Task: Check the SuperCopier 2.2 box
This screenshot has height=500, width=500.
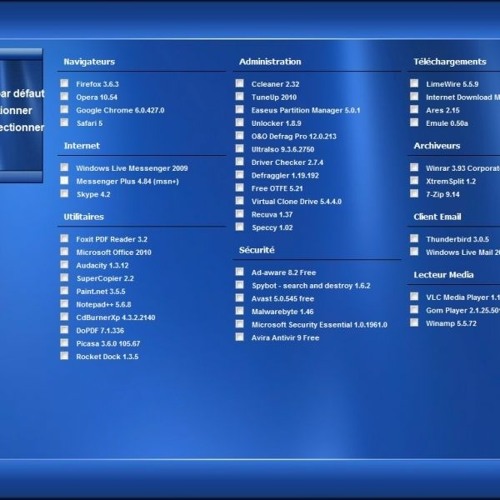Action: (64, 277)
